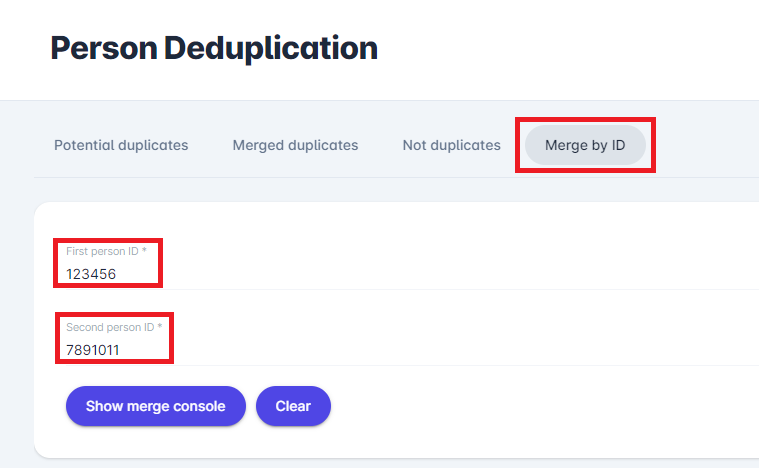Viewport: 759px width, 468px height.
Task: Open the Potential duplicates tab
Action: tap(121, 145)
